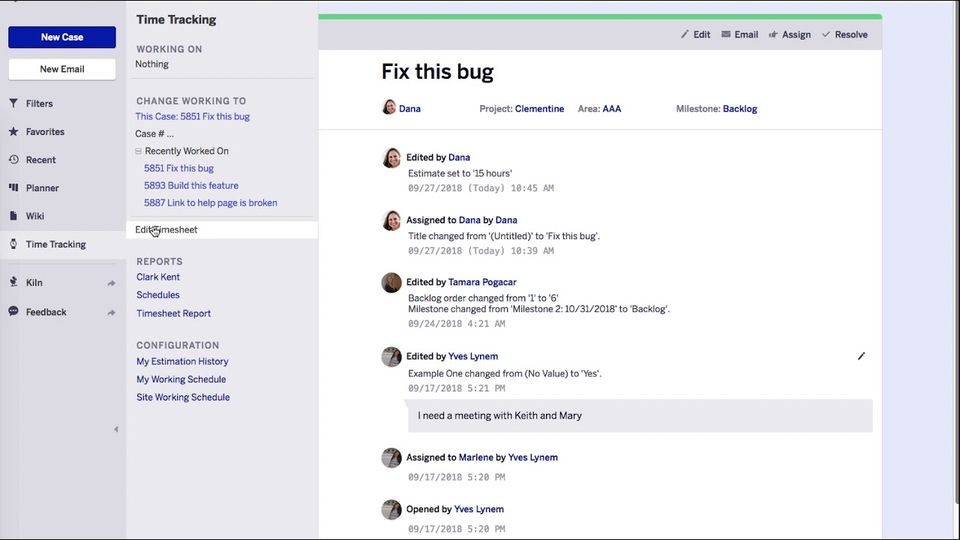Click the pencil icon on Yves Lynem's edit
This screenshot has height=540, width=960.
[x=861, y=356]
